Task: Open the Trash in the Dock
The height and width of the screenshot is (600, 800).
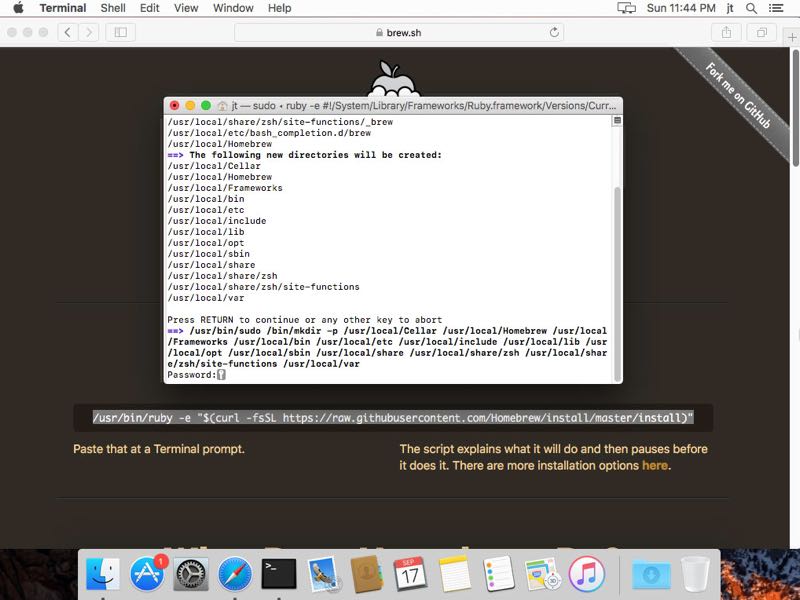Action: point(695,574)
